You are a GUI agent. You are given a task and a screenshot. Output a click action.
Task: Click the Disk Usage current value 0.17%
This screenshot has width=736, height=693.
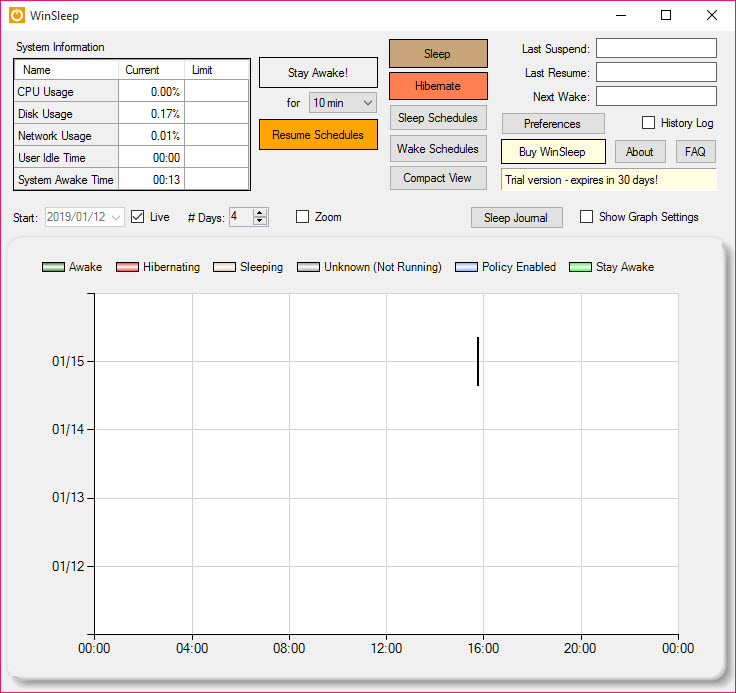152,114
